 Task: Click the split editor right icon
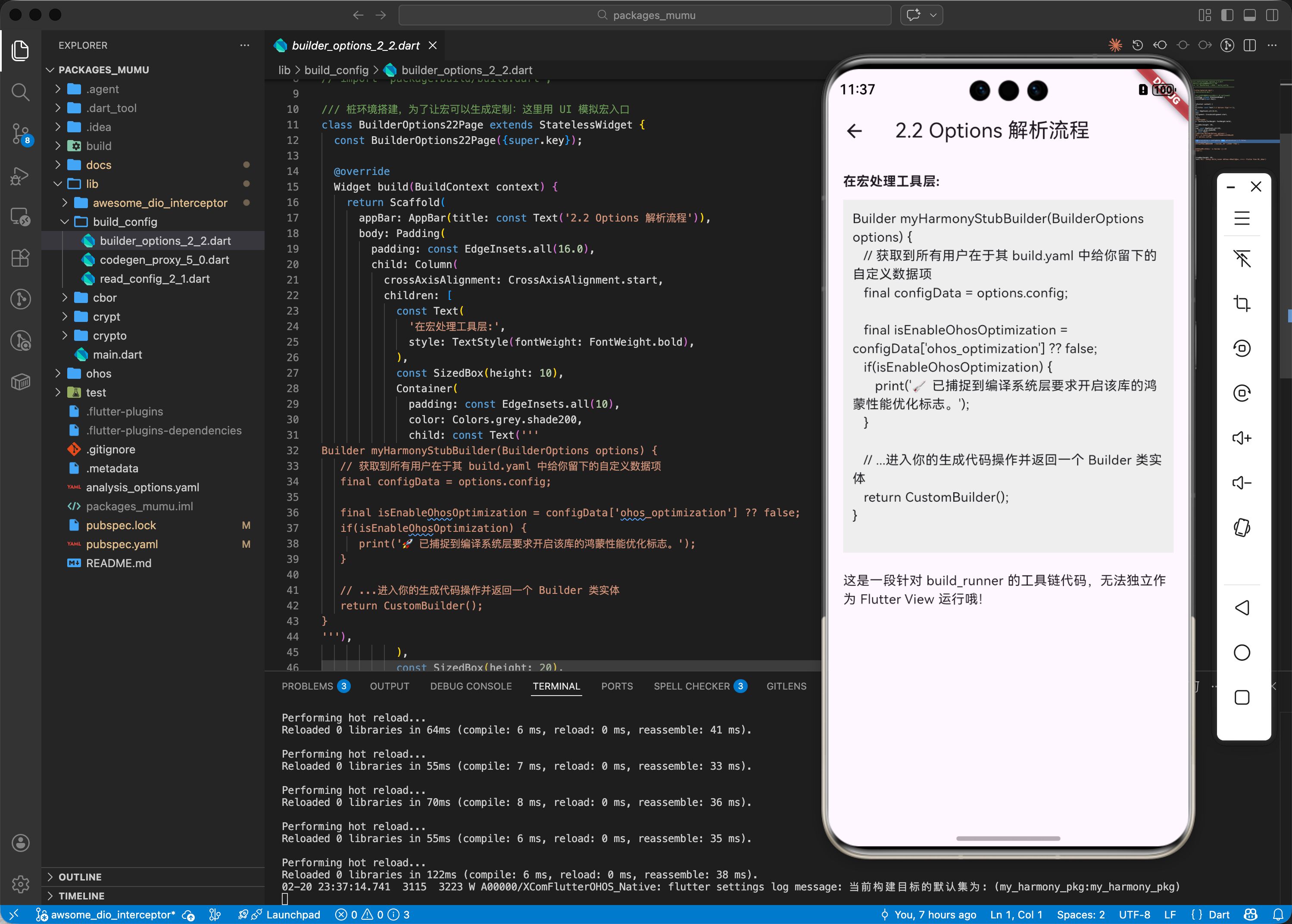(x=1250, y=46)
